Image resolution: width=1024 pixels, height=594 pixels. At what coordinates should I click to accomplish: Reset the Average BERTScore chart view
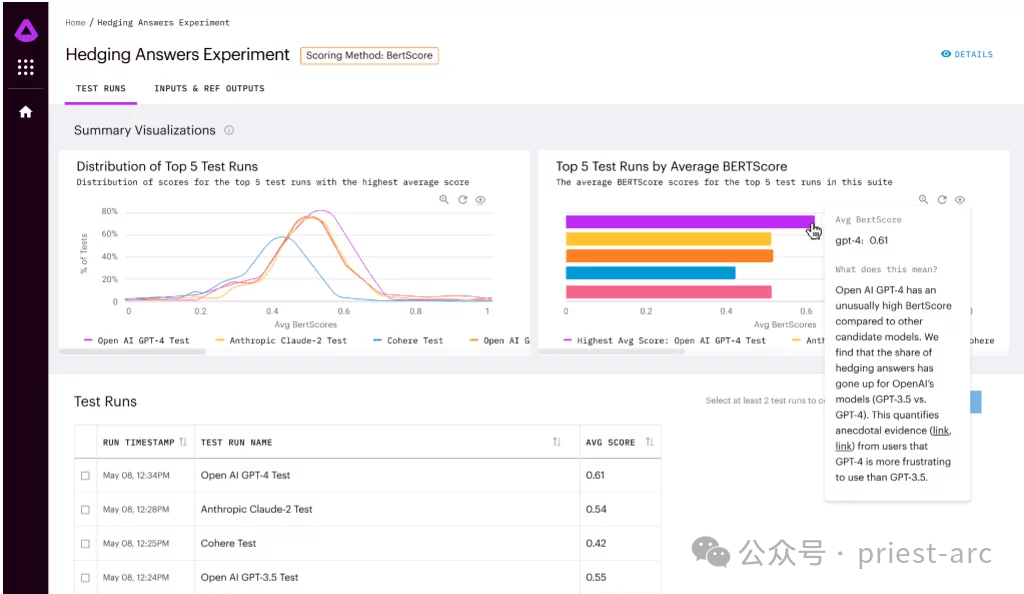[x=942, y=200]
